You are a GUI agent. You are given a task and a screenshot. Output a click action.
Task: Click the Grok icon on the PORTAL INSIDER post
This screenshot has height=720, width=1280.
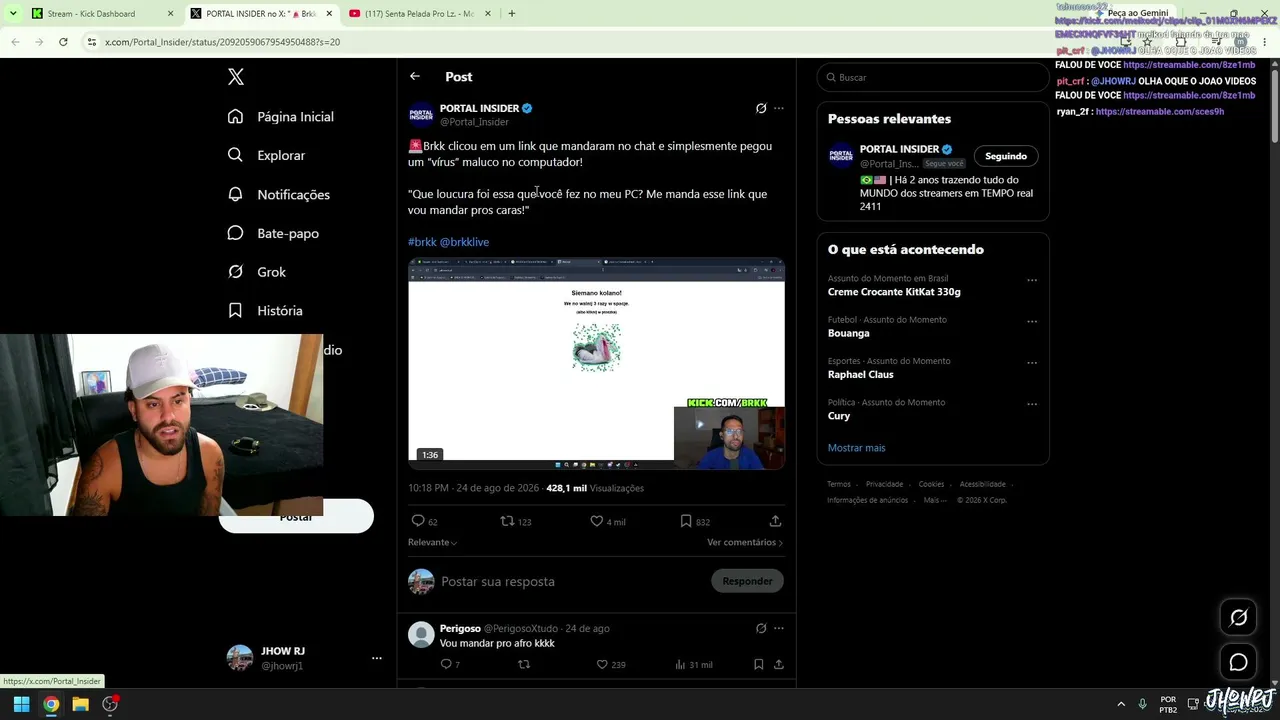(761, 108)
